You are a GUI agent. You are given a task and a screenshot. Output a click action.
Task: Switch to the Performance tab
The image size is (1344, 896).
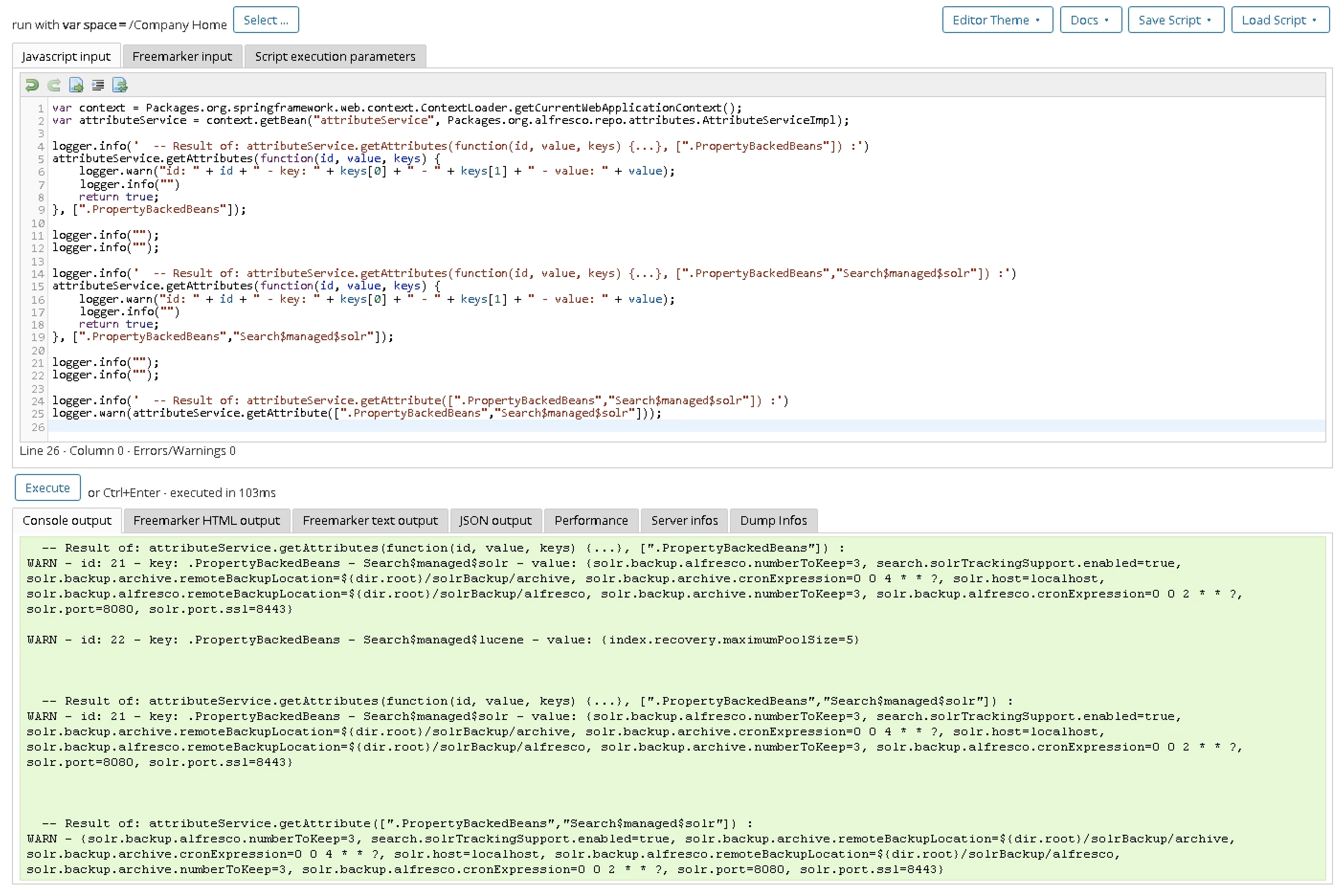[591, 520]
